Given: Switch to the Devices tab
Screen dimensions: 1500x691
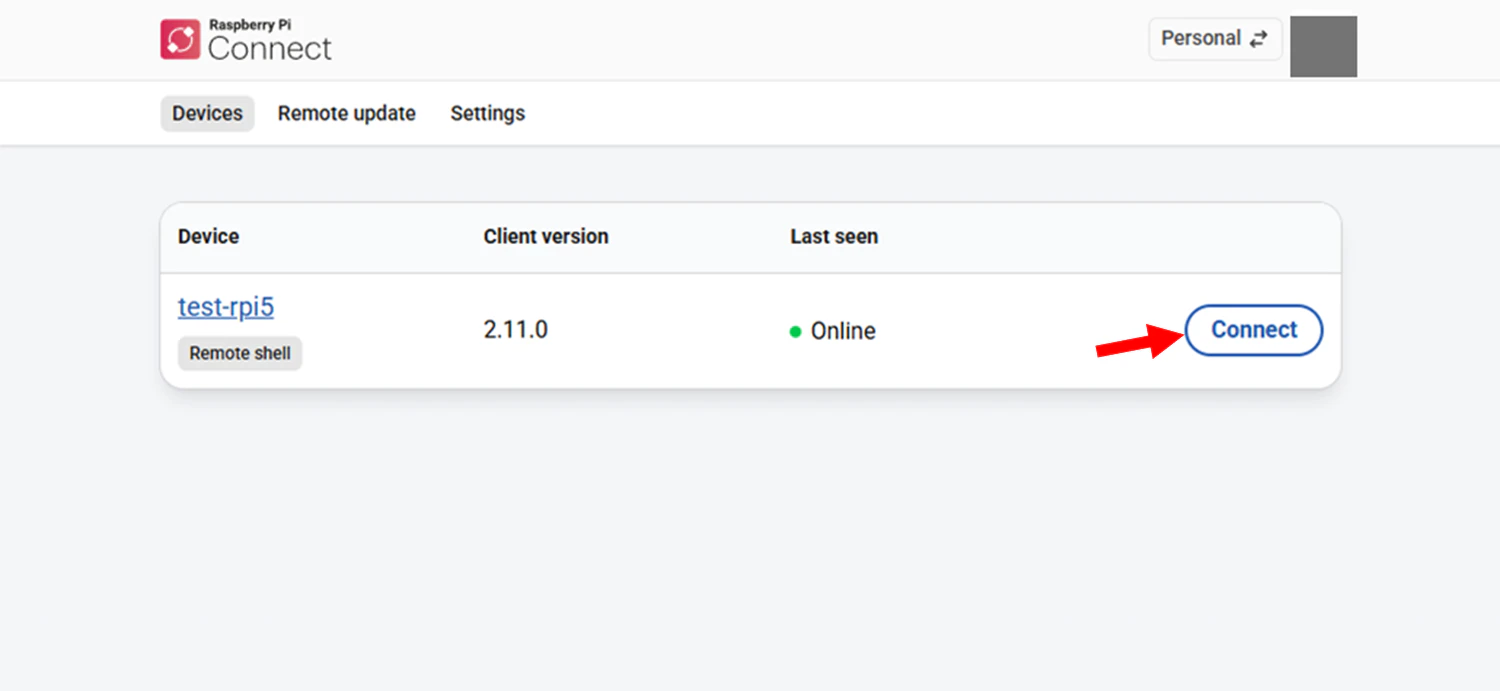Looking at the screenshot, I should click(207, 114).
